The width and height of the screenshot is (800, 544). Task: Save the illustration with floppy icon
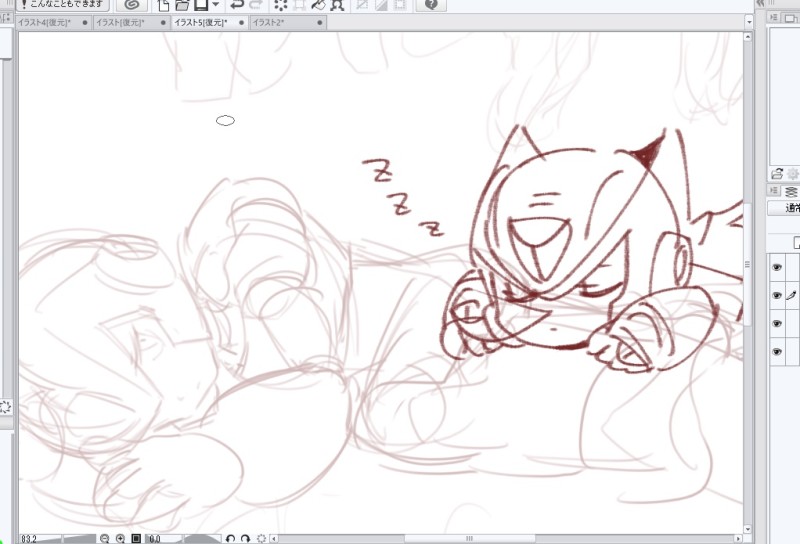tap(201, 5)
